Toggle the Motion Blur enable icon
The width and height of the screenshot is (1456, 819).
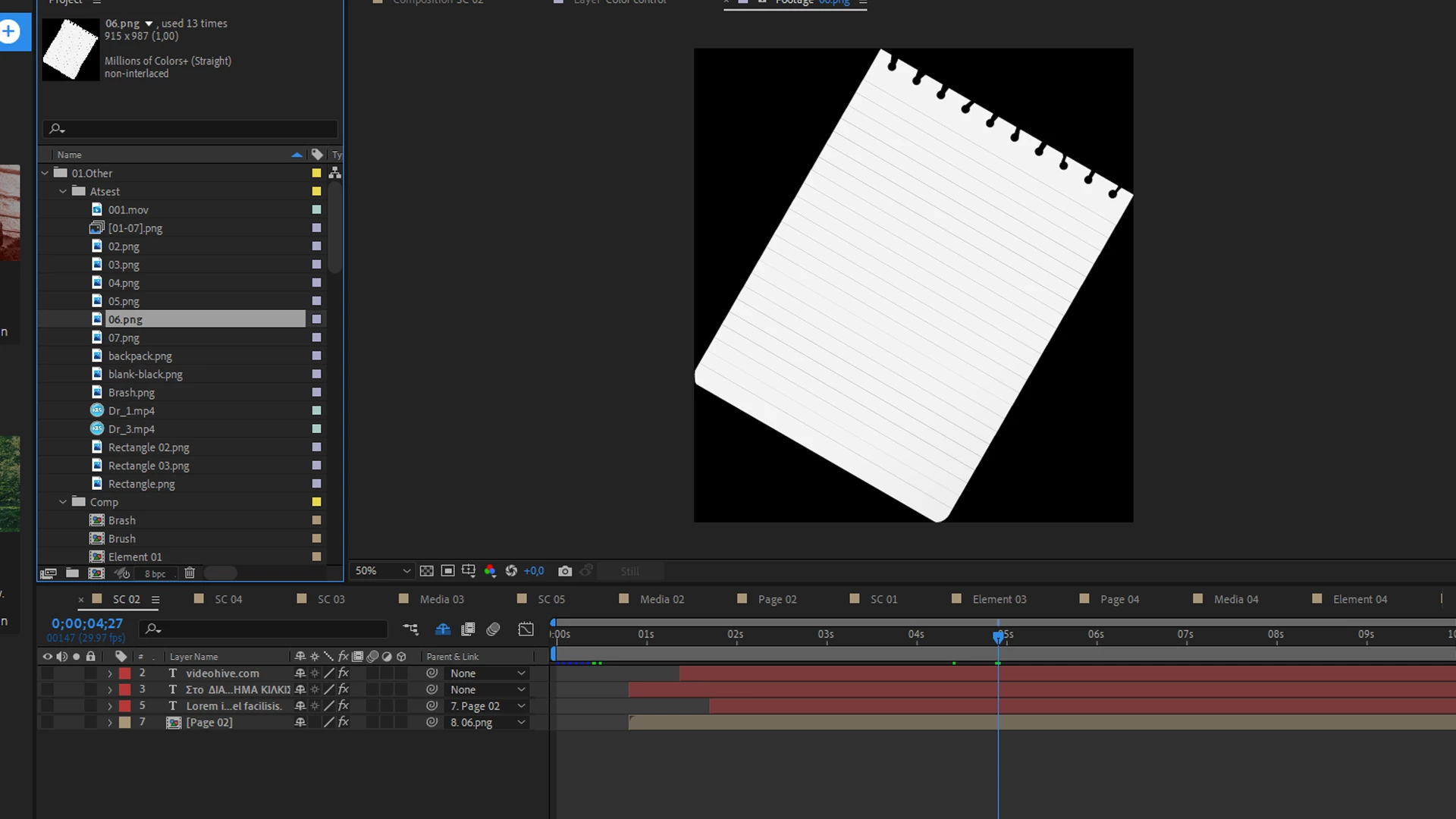(x=493, y=629)
